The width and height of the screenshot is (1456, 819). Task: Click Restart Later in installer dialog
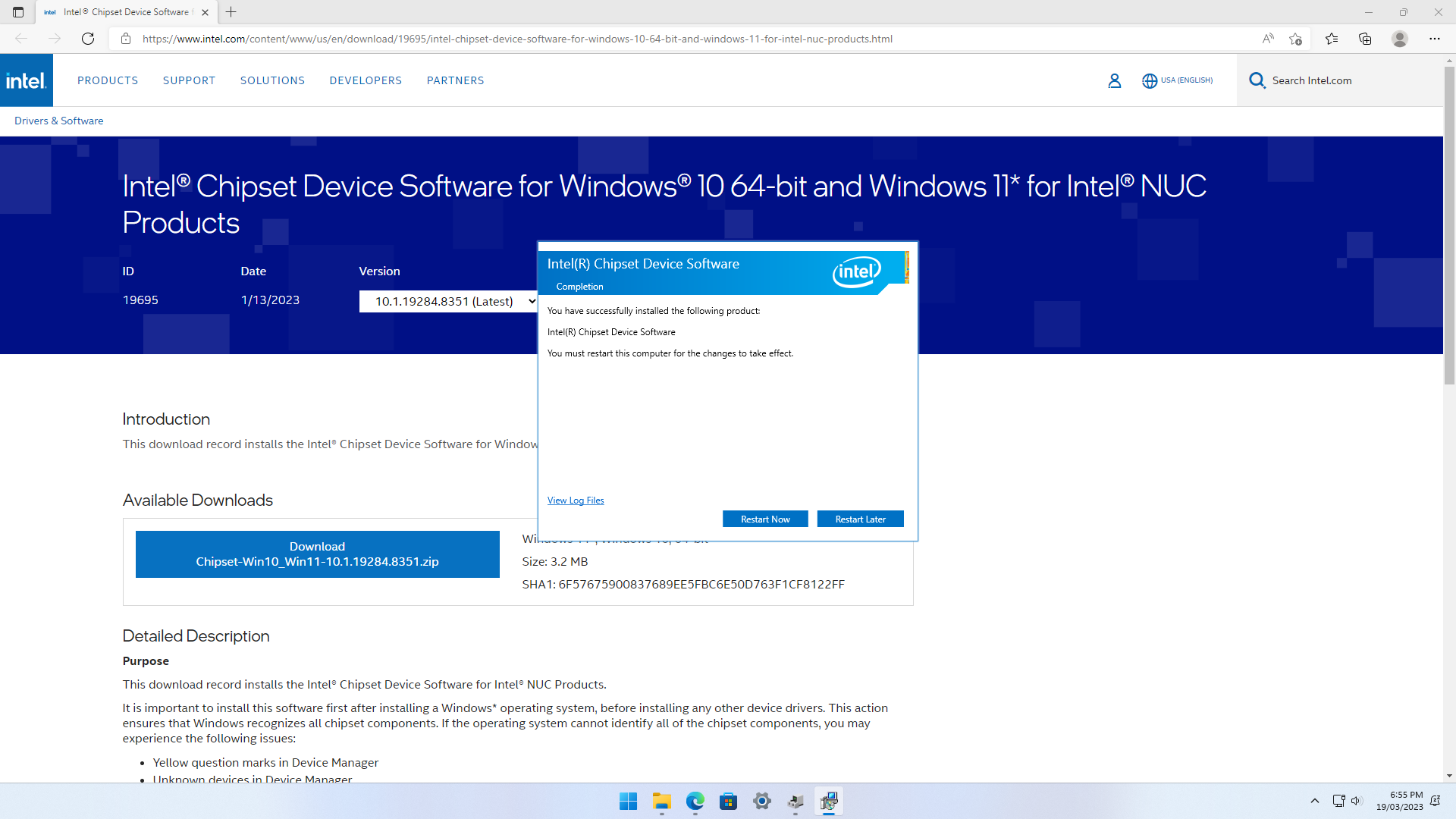[861, 519]
